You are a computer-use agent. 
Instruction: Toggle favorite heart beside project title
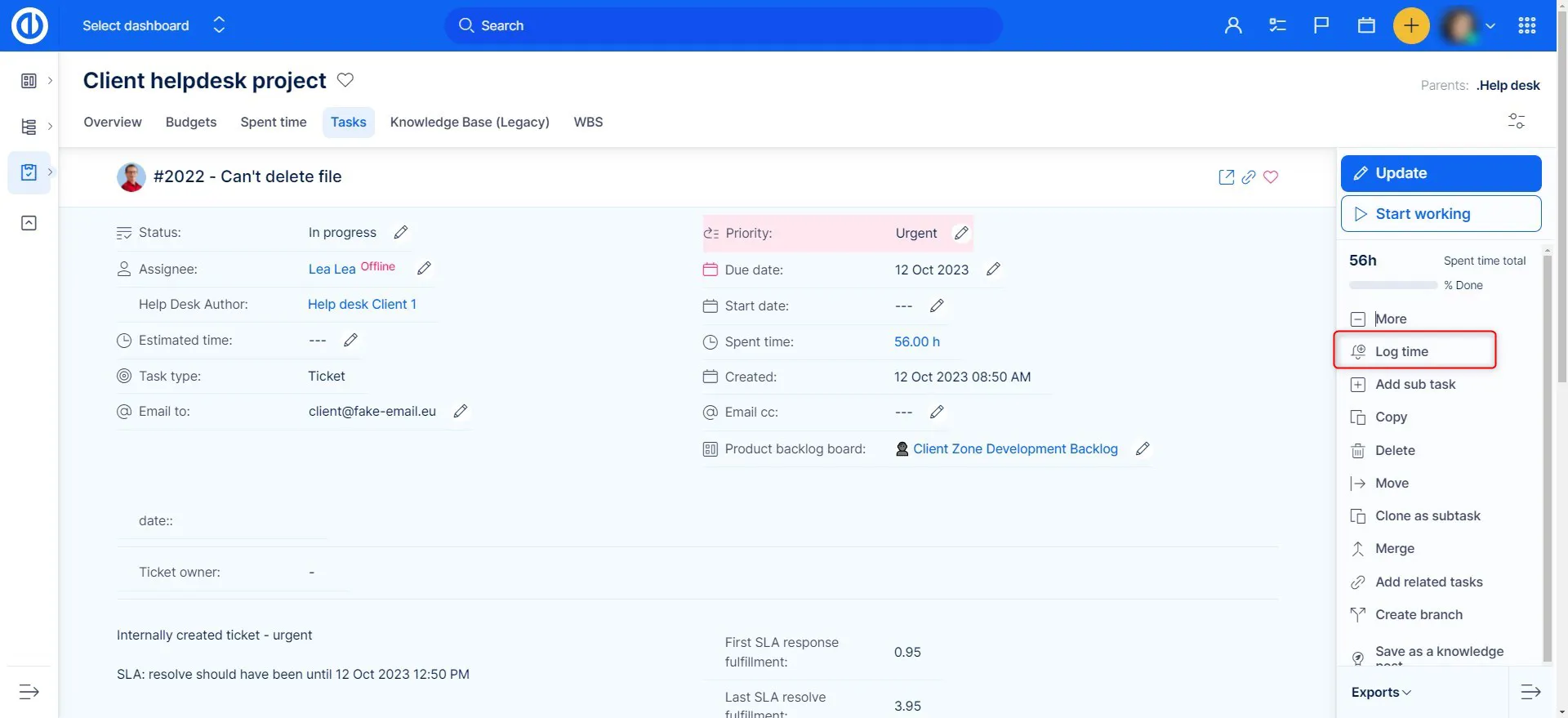point(345,80)
